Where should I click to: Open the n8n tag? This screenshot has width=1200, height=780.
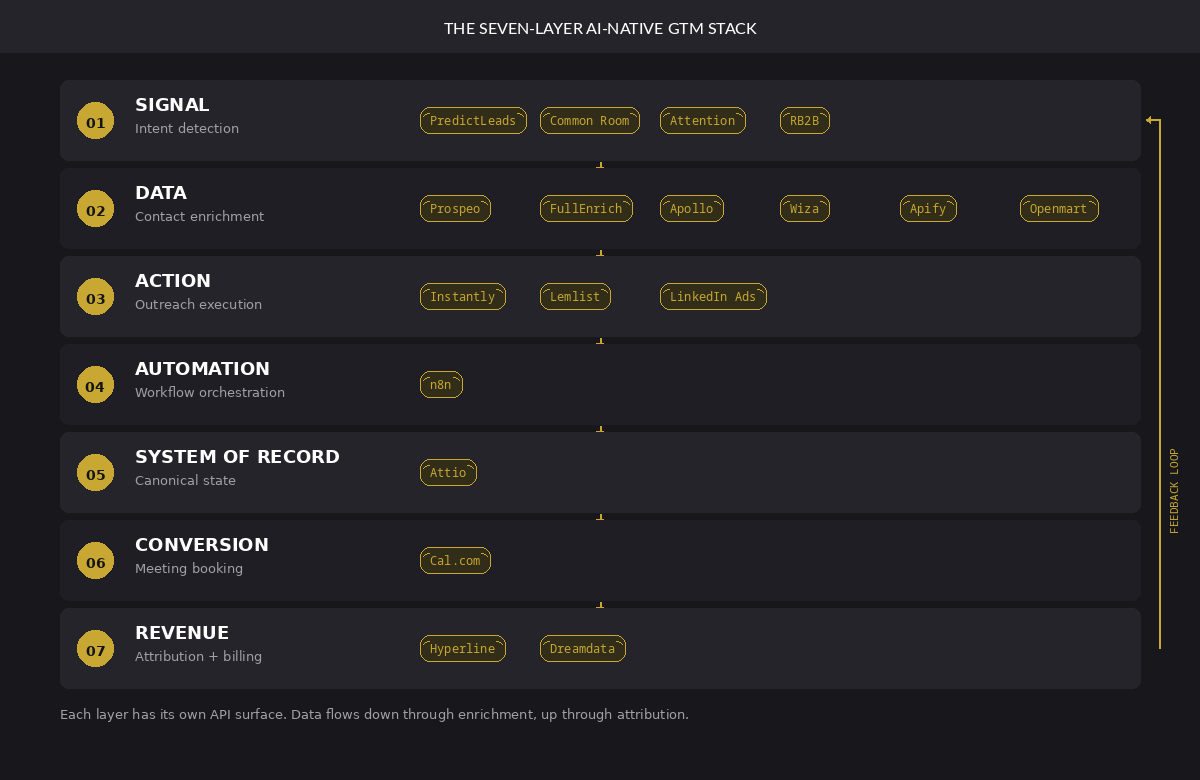pyautogui.click(x=441, y=385)
